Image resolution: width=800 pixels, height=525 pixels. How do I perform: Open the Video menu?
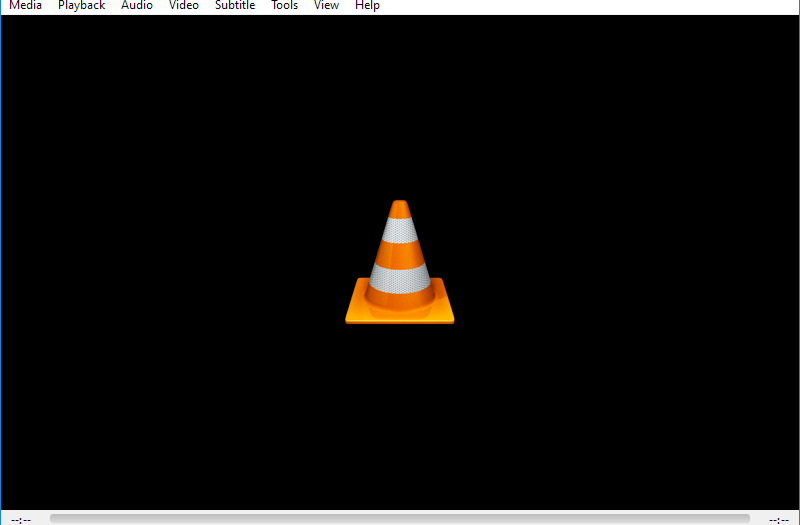[184, 6]
